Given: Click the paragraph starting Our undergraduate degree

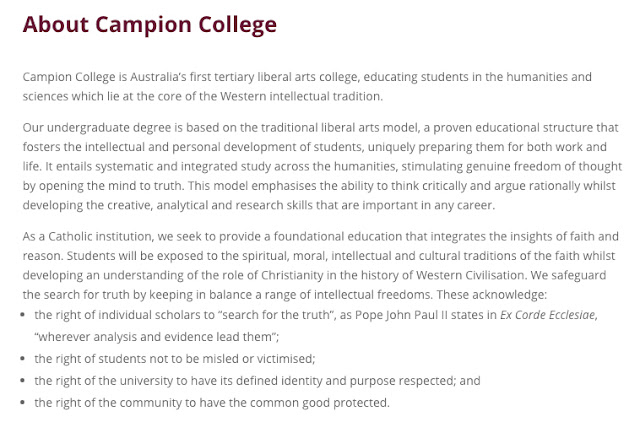Looking at the screenshot, I should pyautogui.click(x=320, y=167).
